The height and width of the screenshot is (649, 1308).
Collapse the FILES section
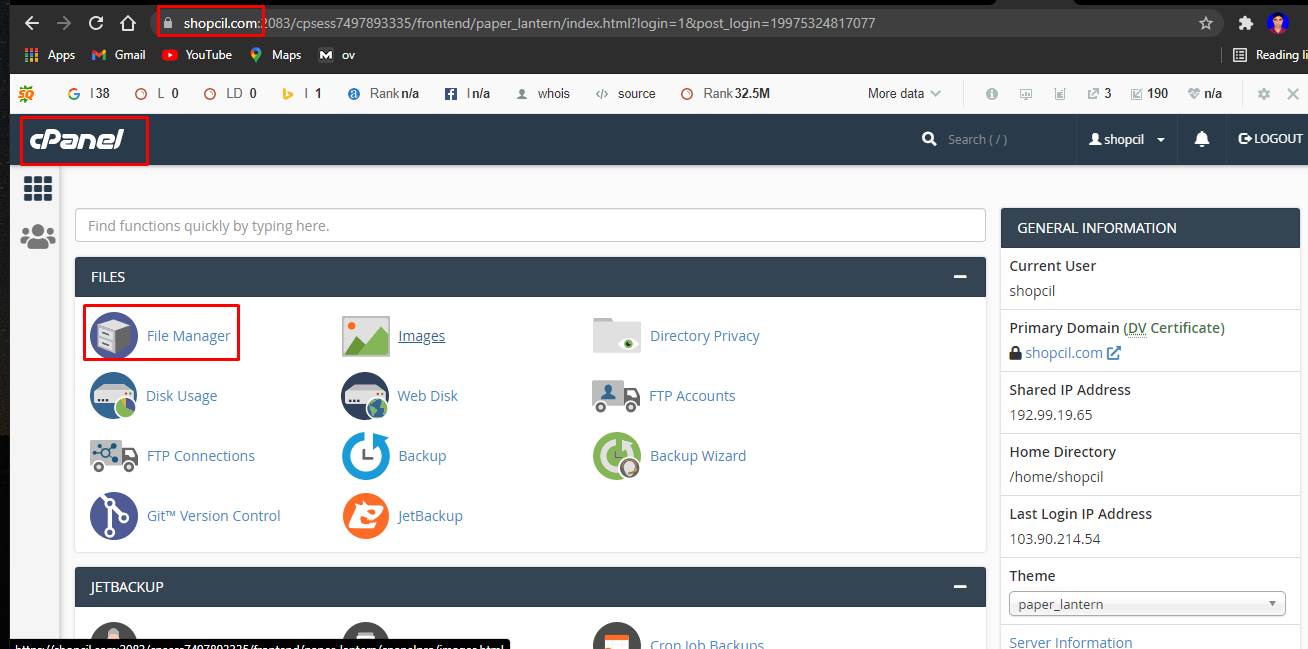pyautogui.click(x=959, y=277)
